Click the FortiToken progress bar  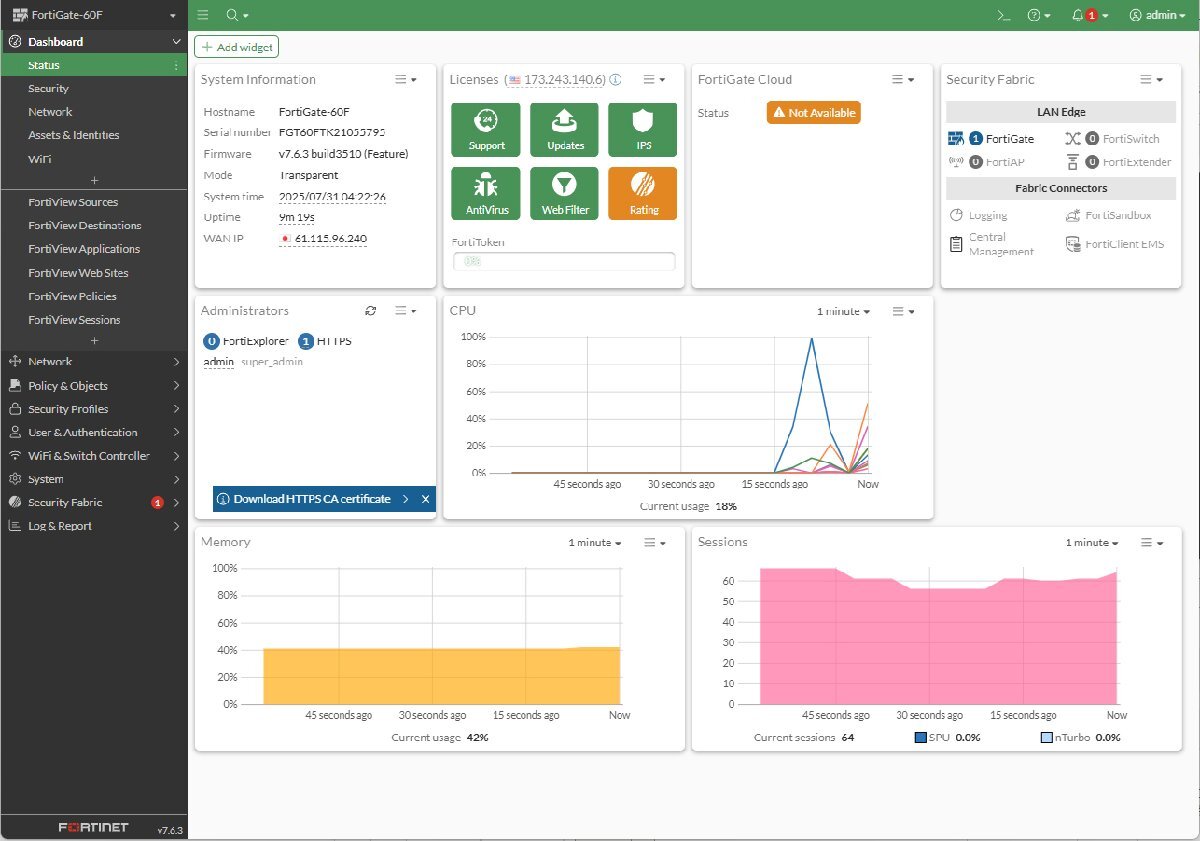click(x=564, y=261)
